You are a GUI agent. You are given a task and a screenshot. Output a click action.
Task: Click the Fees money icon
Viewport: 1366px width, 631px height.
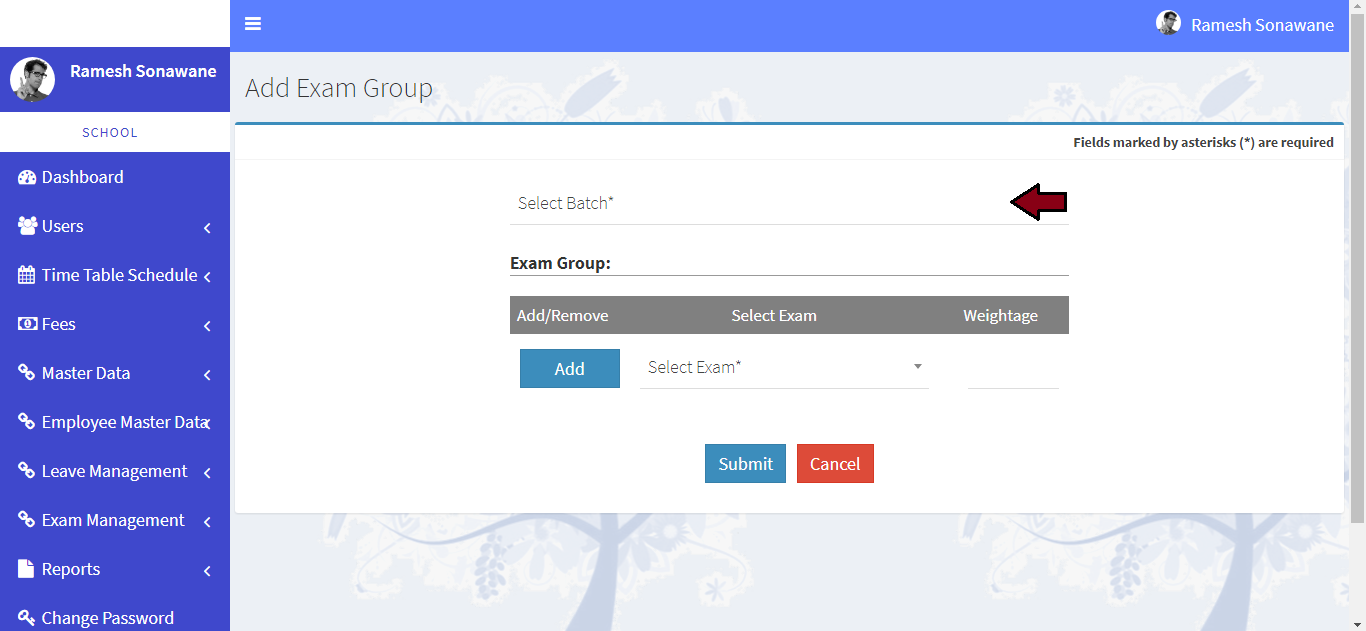[x=27, y=324]
